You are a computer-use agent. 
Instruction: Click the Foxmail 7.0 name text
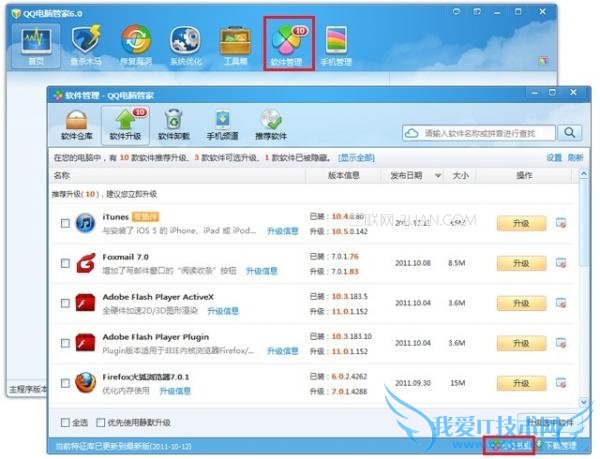126,257
